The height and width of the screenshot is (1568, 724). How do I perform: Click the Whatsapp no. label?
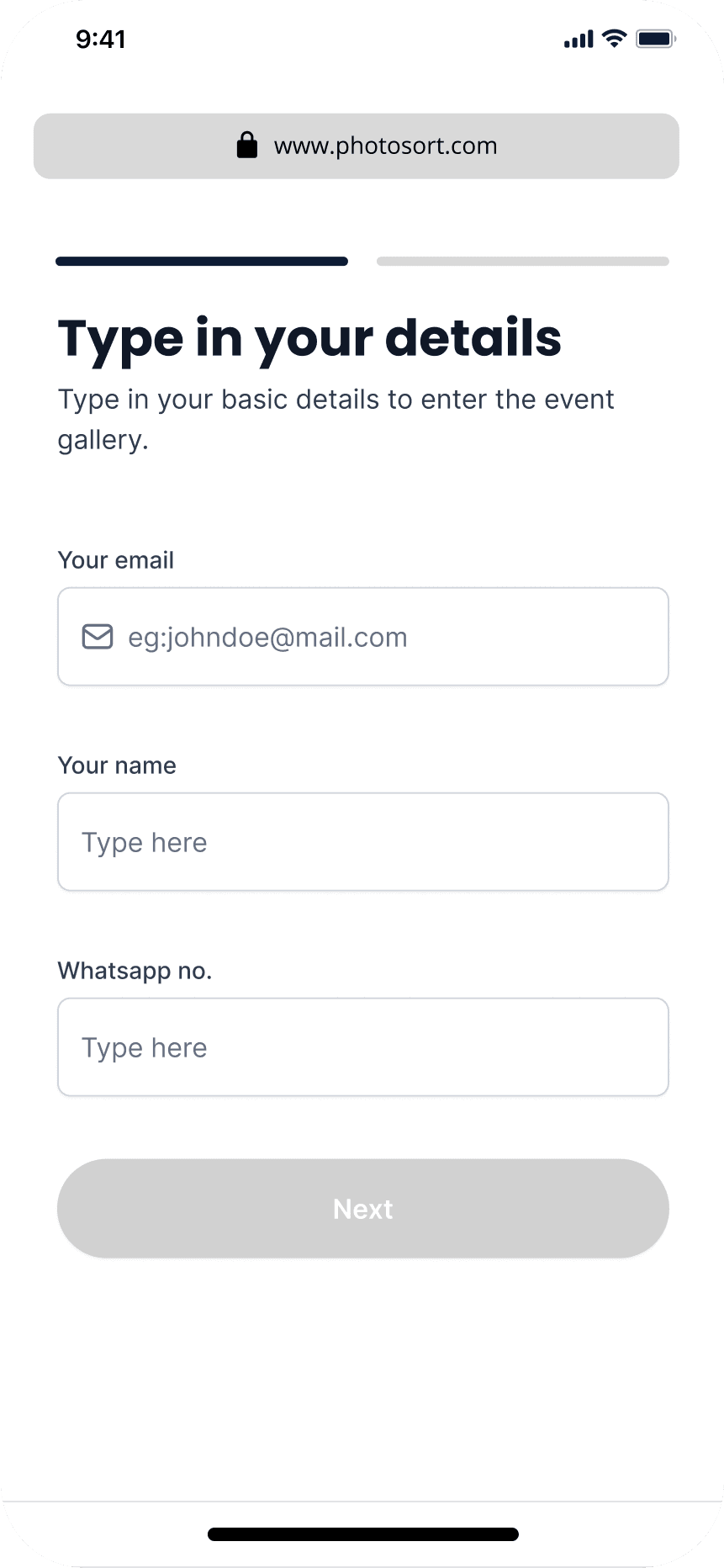[135, 971]
